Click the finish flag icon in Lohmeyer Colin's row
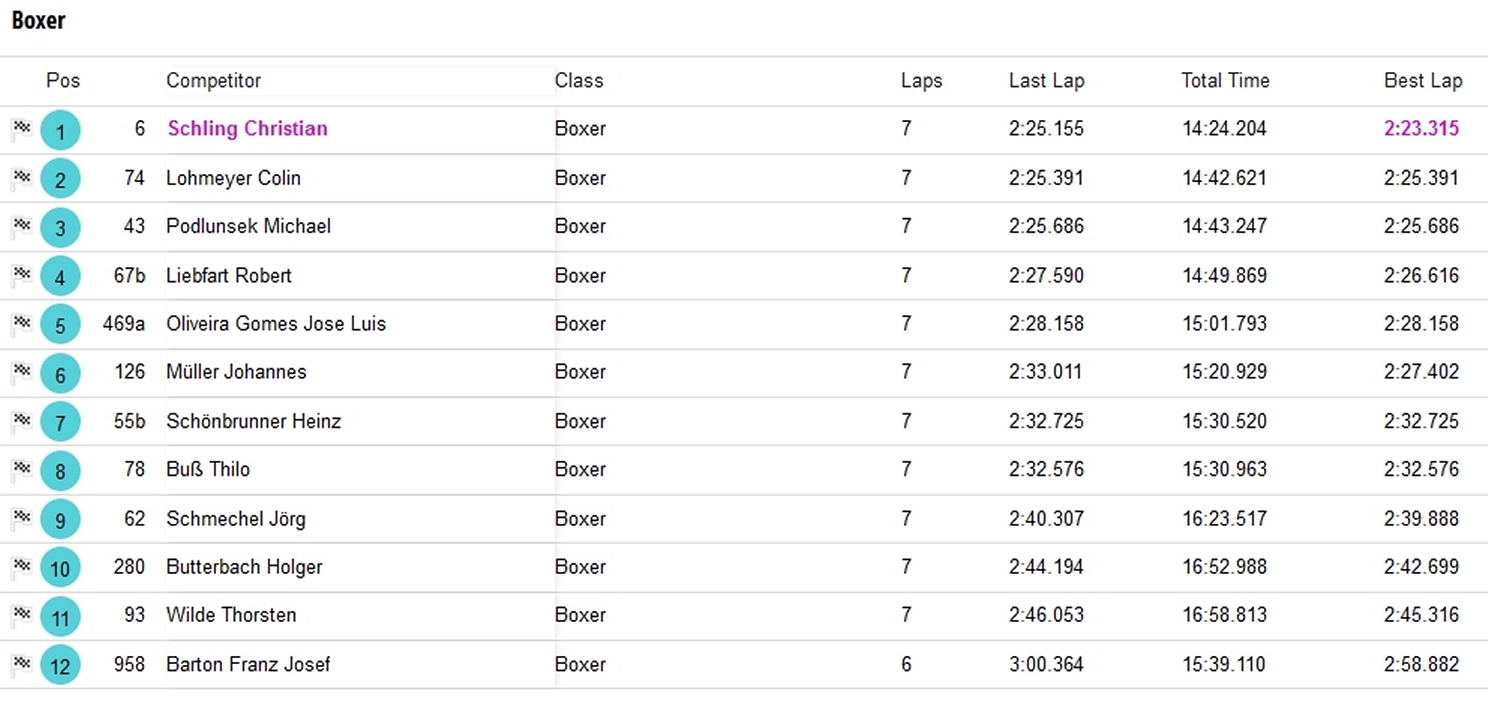This screenshot has height=704, width=1488. click(x=21, y=179)
